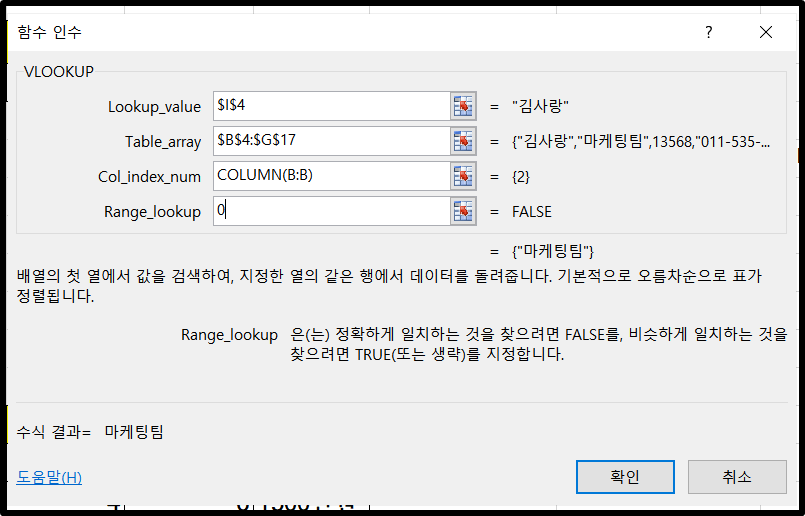Click the Range_lookup range selector icon

tap(463, 211)
